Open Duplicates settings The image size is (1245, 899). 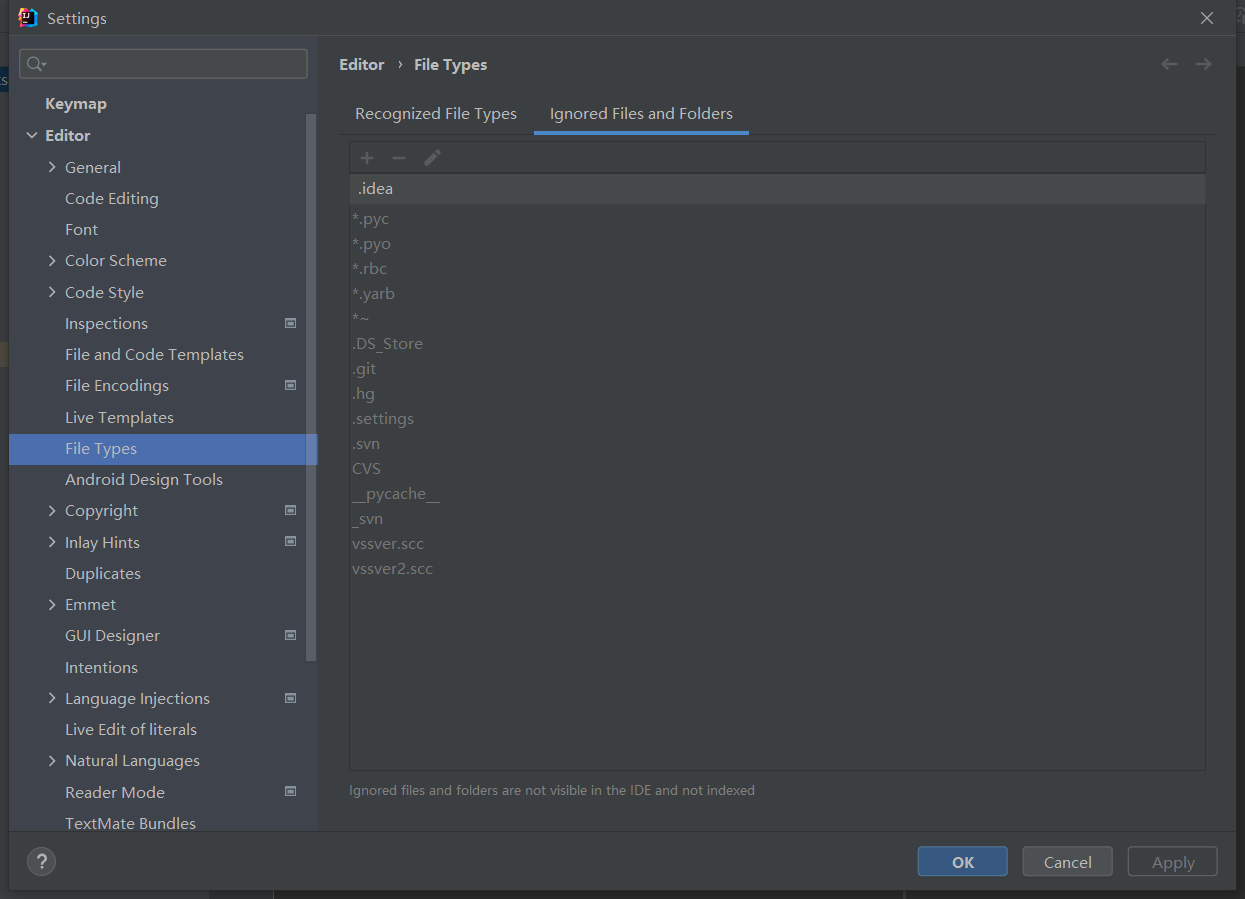[x=103, y=573]
